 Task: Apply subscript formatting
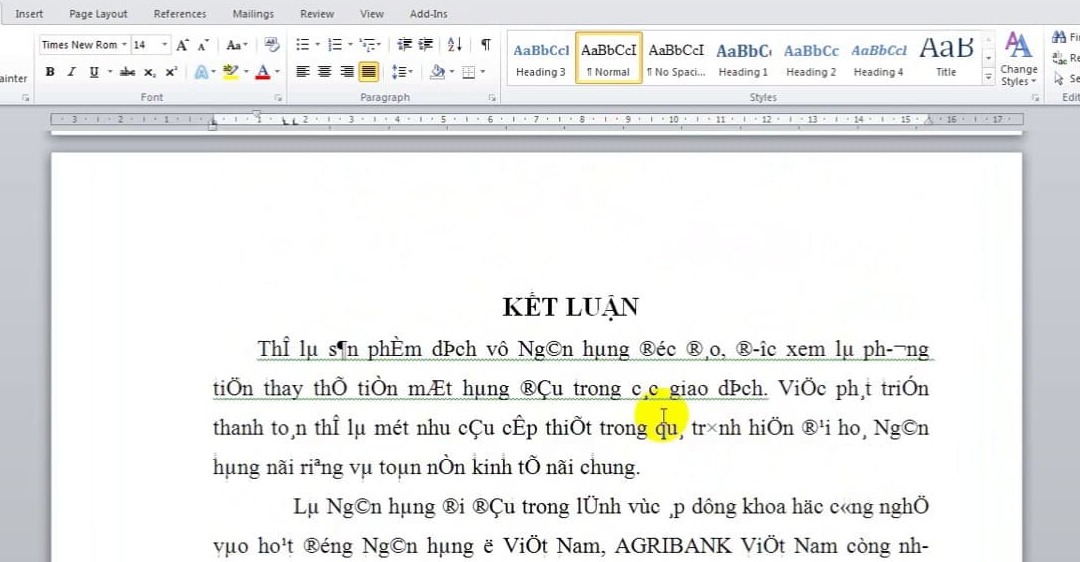[150, 72]
